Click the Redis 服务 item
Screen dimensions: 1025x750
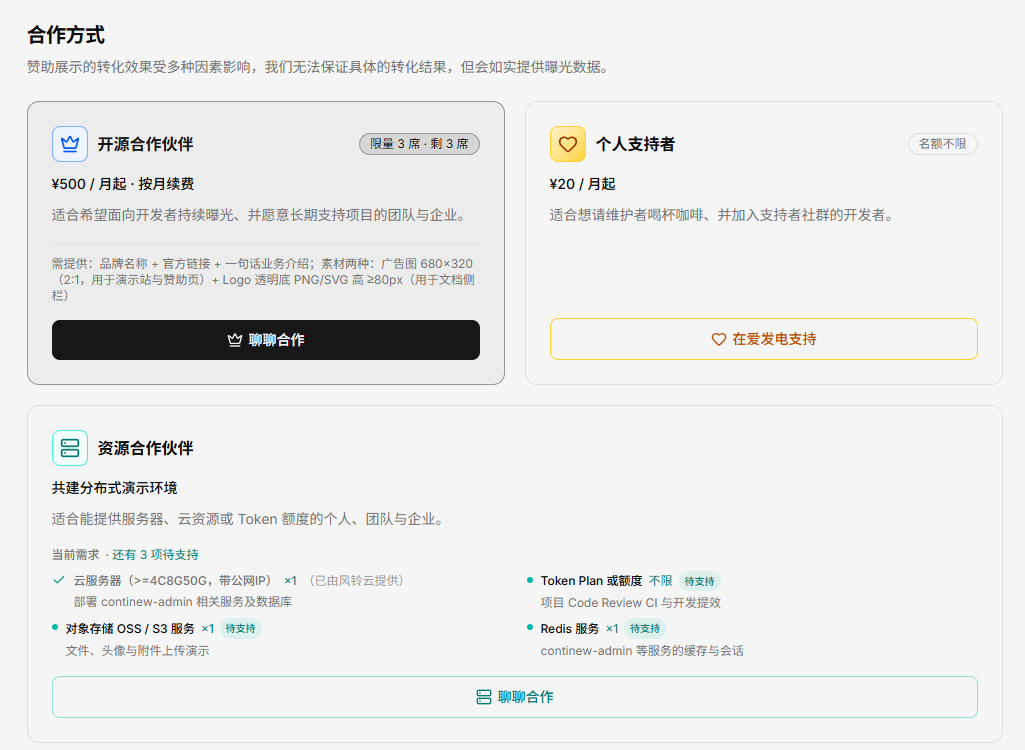[x=569, y=628]
